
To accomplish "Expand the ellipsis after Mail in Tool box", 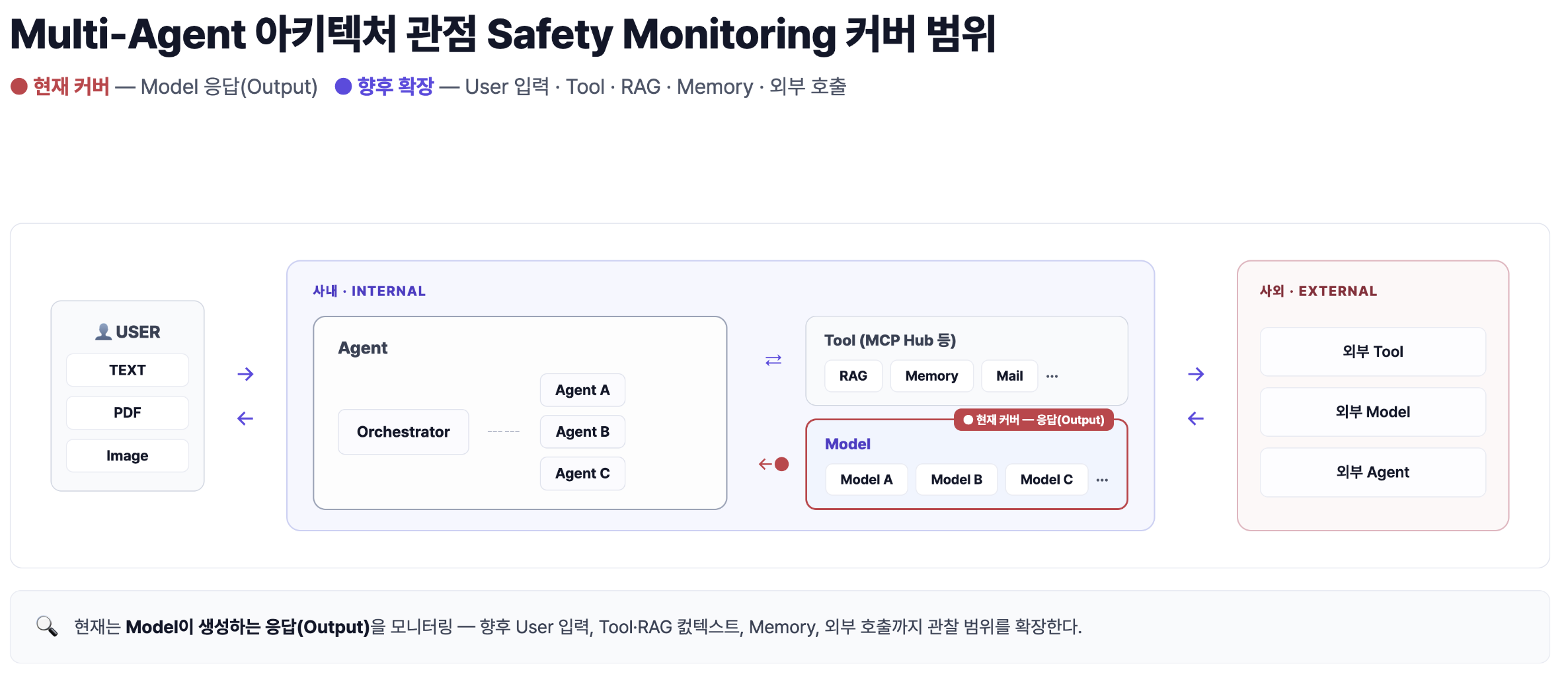I will point(1052,376).
